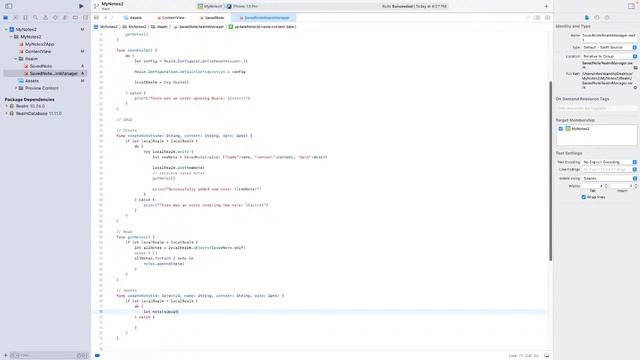Screen dimensions: 640x360
Task: Collapse the Realm group folder
Action: click(16, 59)
